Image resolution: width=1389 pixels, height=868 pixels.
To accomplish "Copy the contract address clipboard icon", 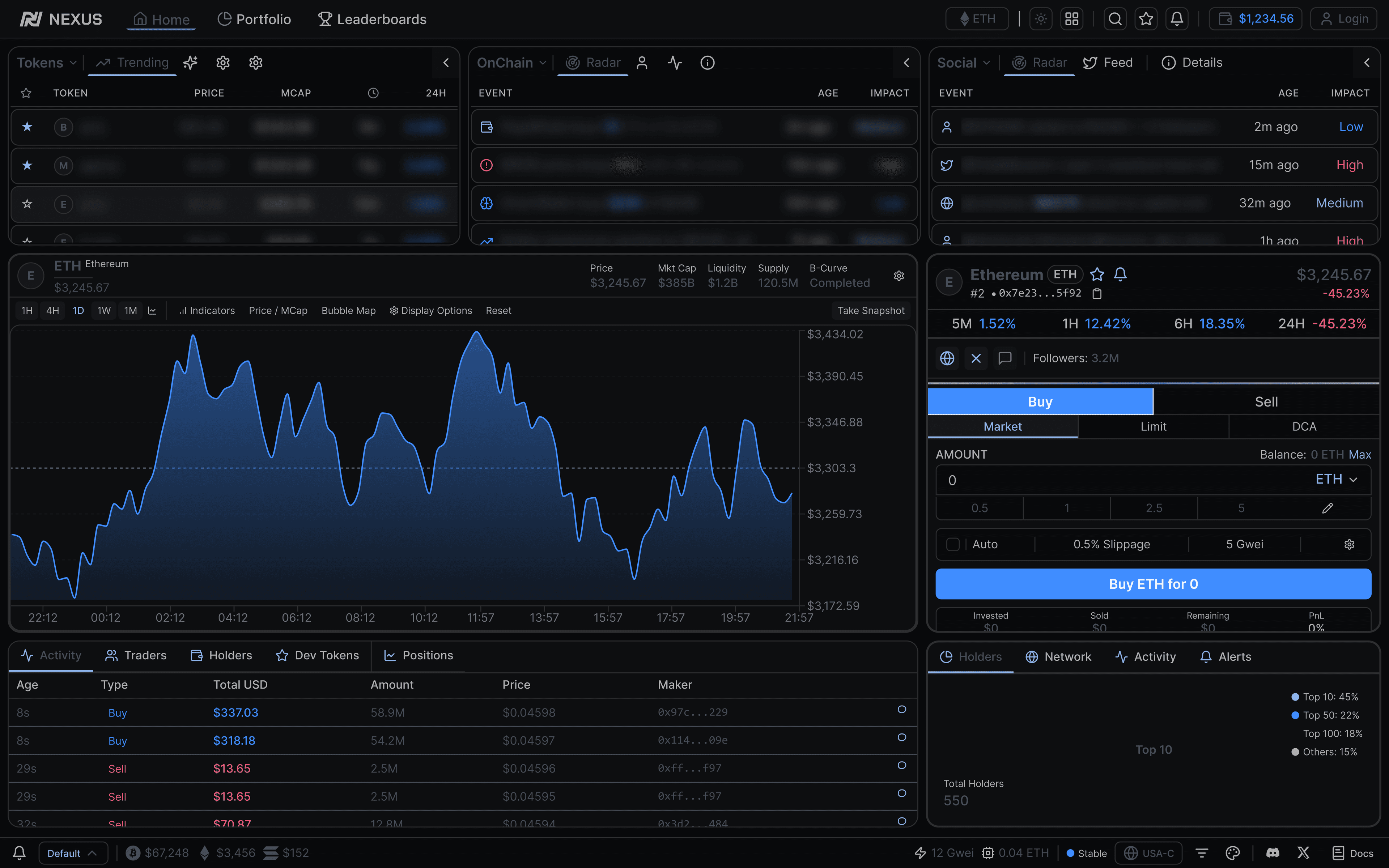I will (x=1097, y=294).
